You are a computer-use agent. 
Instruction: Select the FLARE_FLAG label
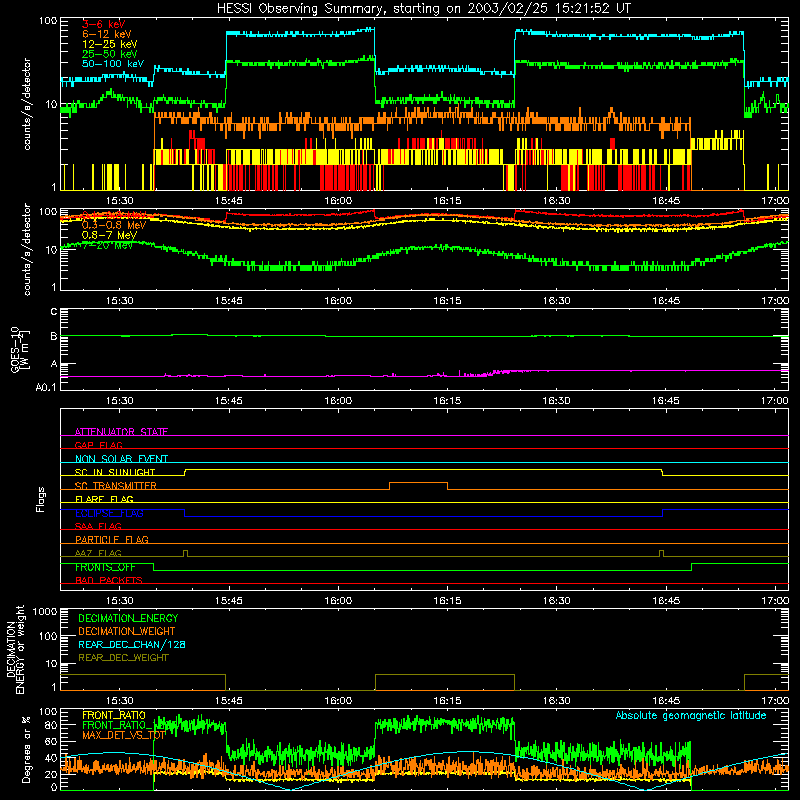pos(104,499)
